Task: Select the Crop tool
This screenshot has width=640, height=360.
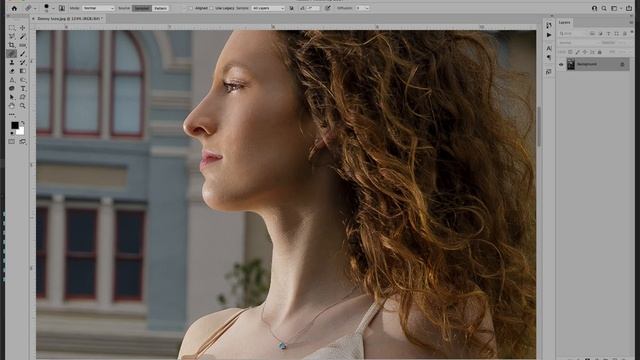Action: (x=11, y=45)
